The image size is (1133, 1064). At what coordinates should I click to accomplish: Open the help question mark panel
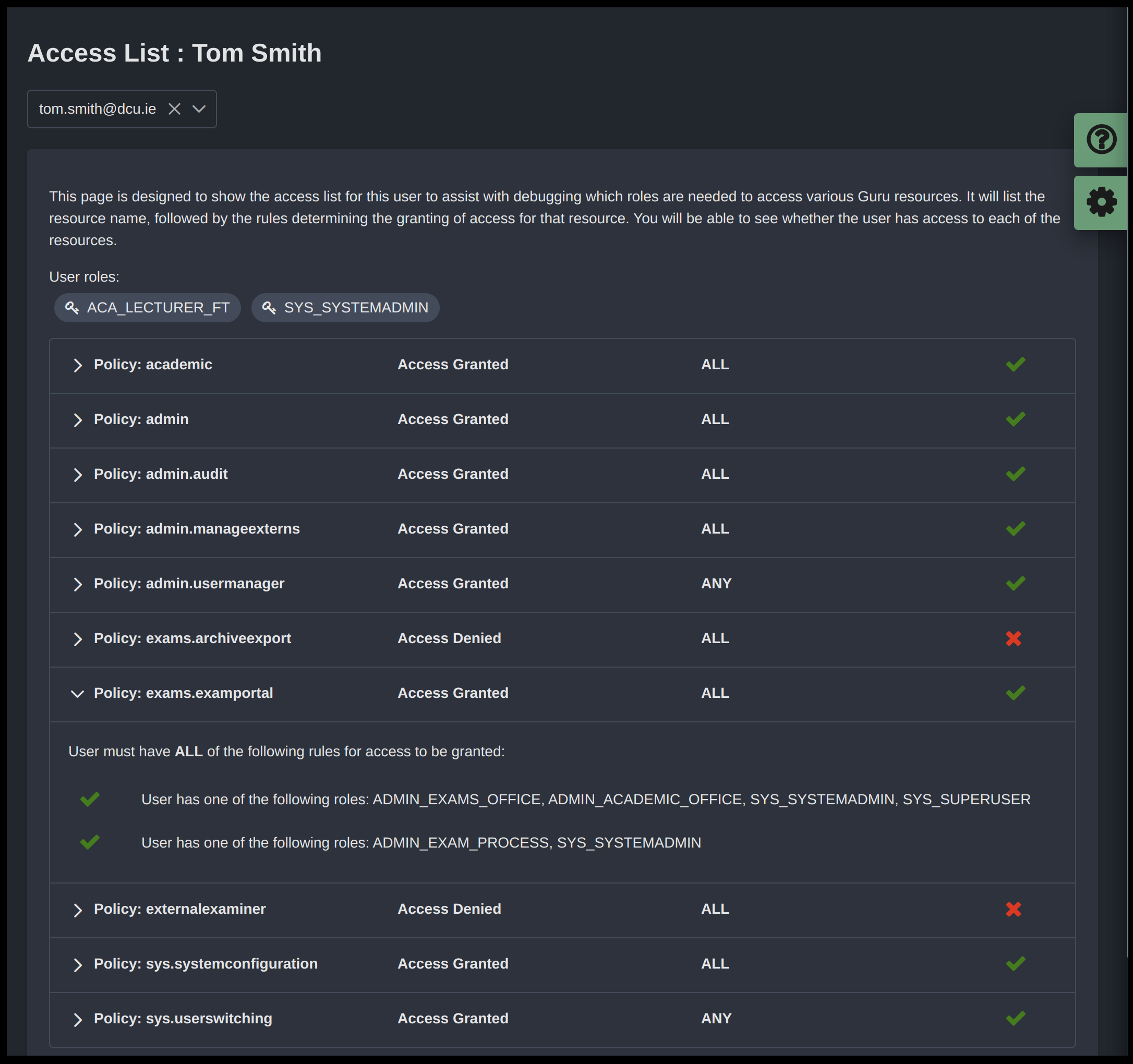pyautogui.click(x=1101, y=140)
